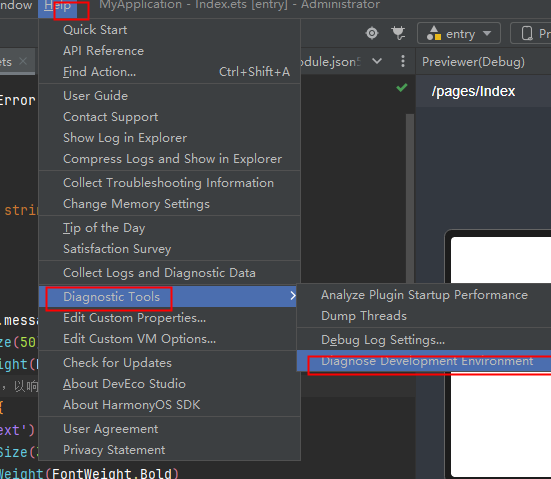Click the green checkmark inspection icon

(402, 88)
